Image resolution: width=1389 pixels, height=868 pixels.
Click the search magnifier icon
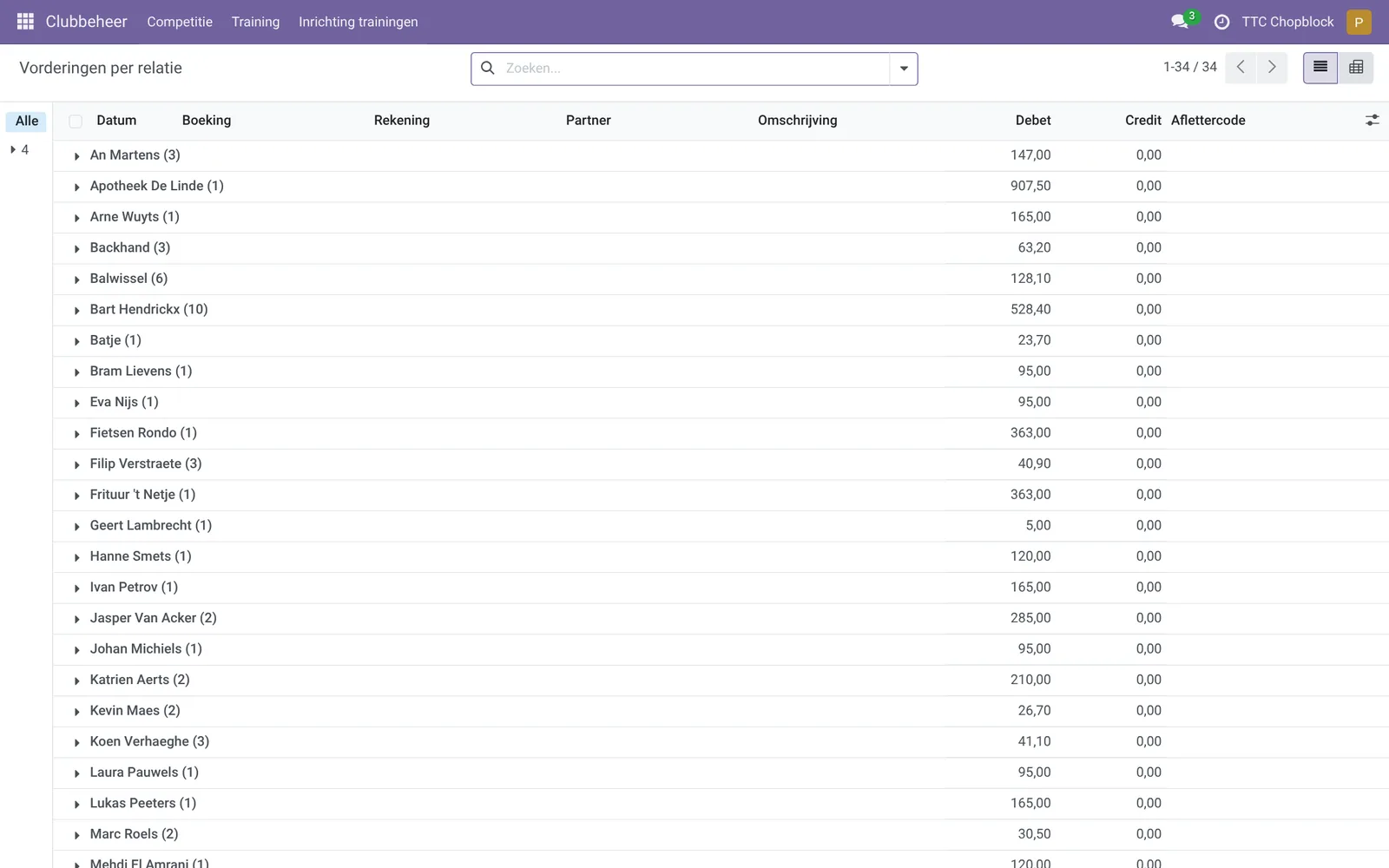click(488, 68)
